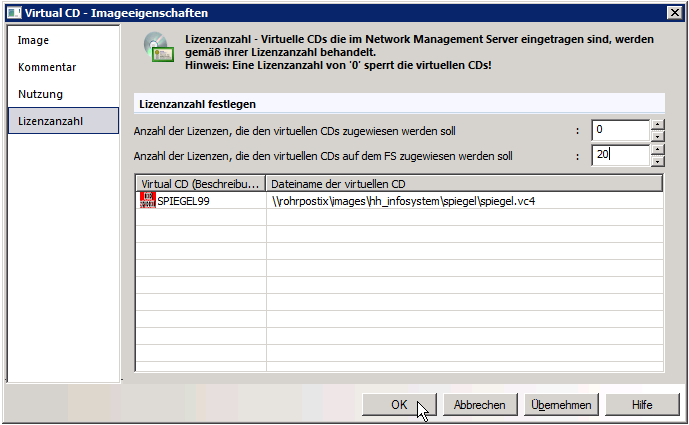This screenshot has width=689, height=425.
Task: Click Dateiname der virtuellen CD column header
Action: [464, 184]
